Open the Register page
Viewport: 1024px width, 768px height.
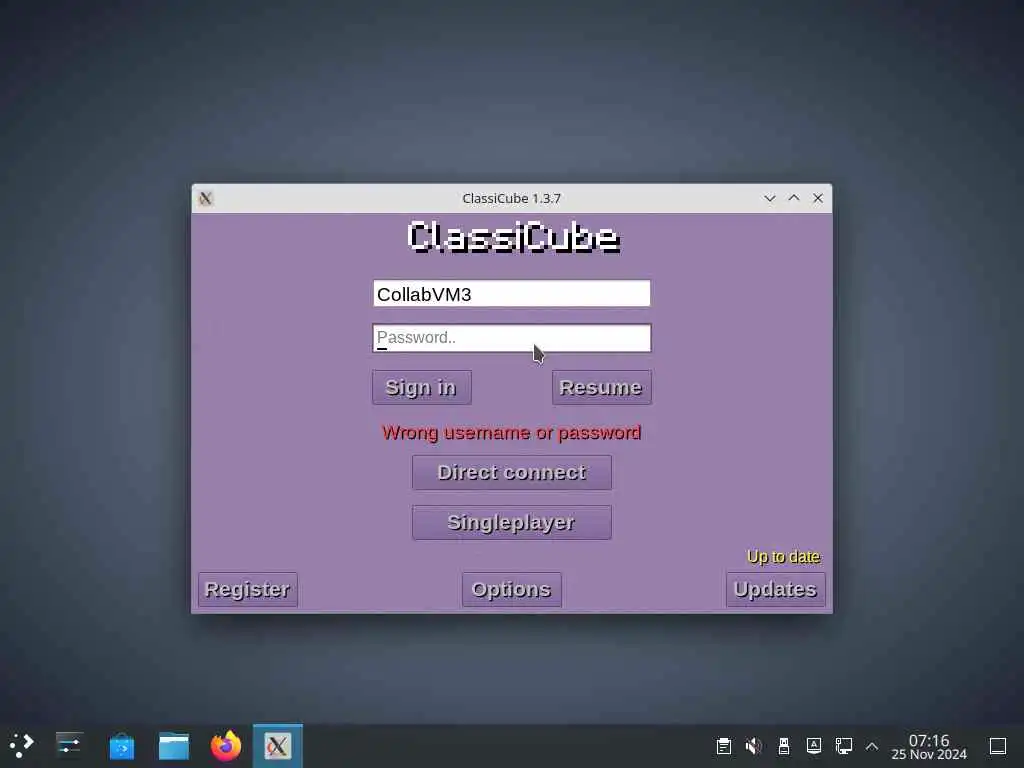tap(248, 590)
